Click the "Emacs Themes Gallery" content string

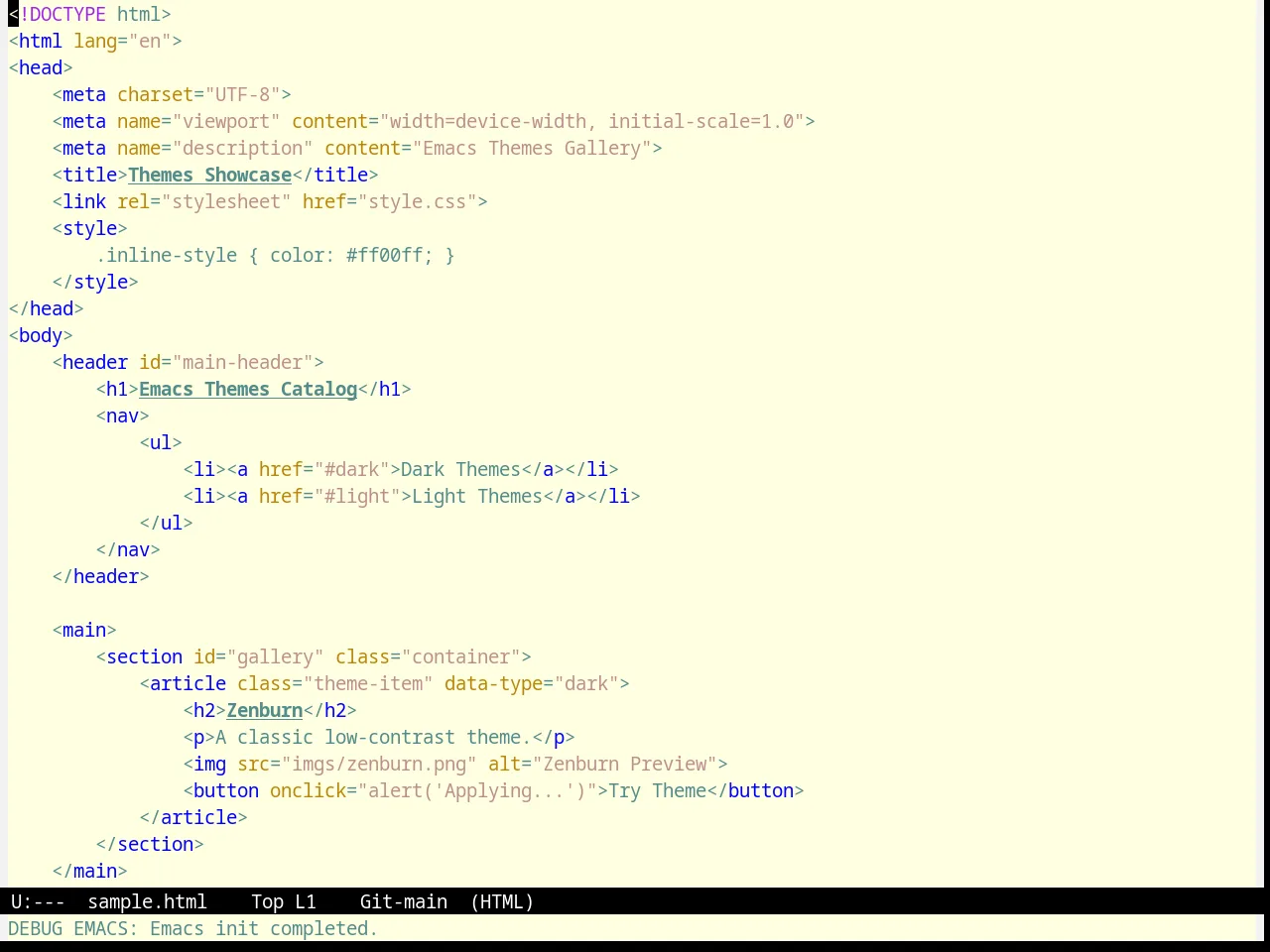pyautogui.click(x=532, y=148)
